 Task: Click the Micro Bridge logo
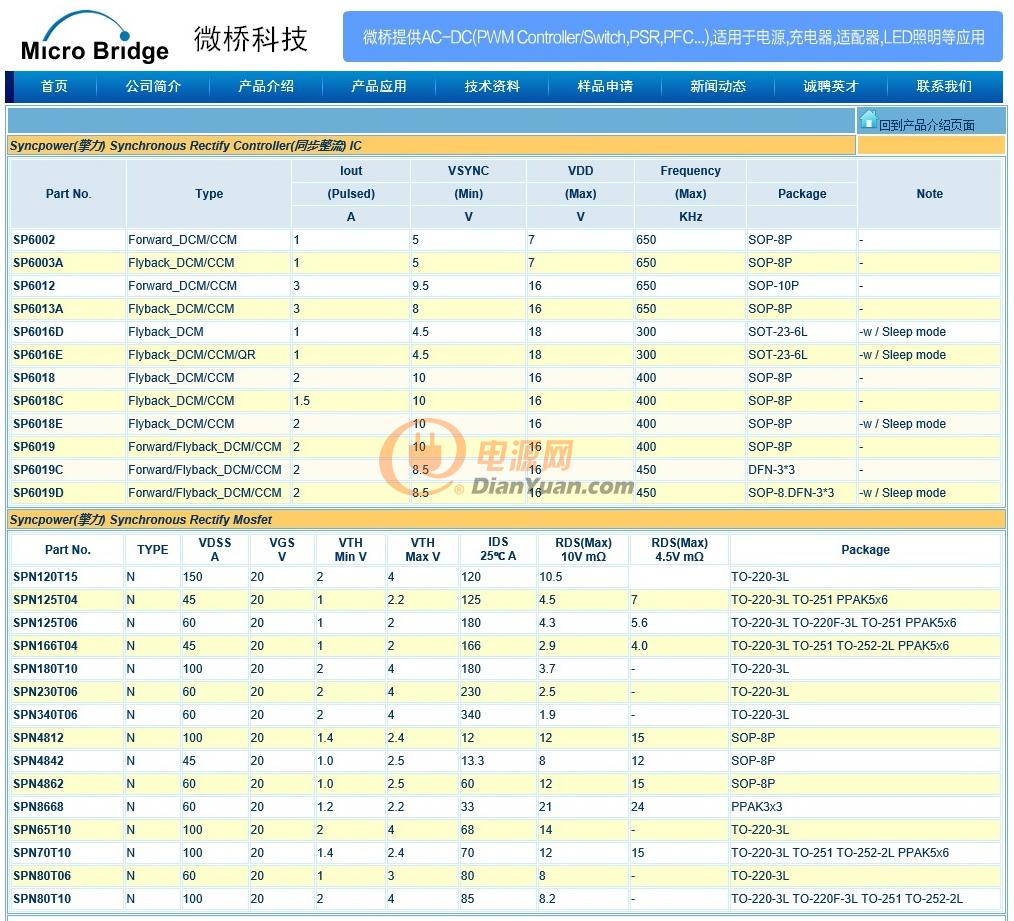pyautogui.click(x=94, y=37)
